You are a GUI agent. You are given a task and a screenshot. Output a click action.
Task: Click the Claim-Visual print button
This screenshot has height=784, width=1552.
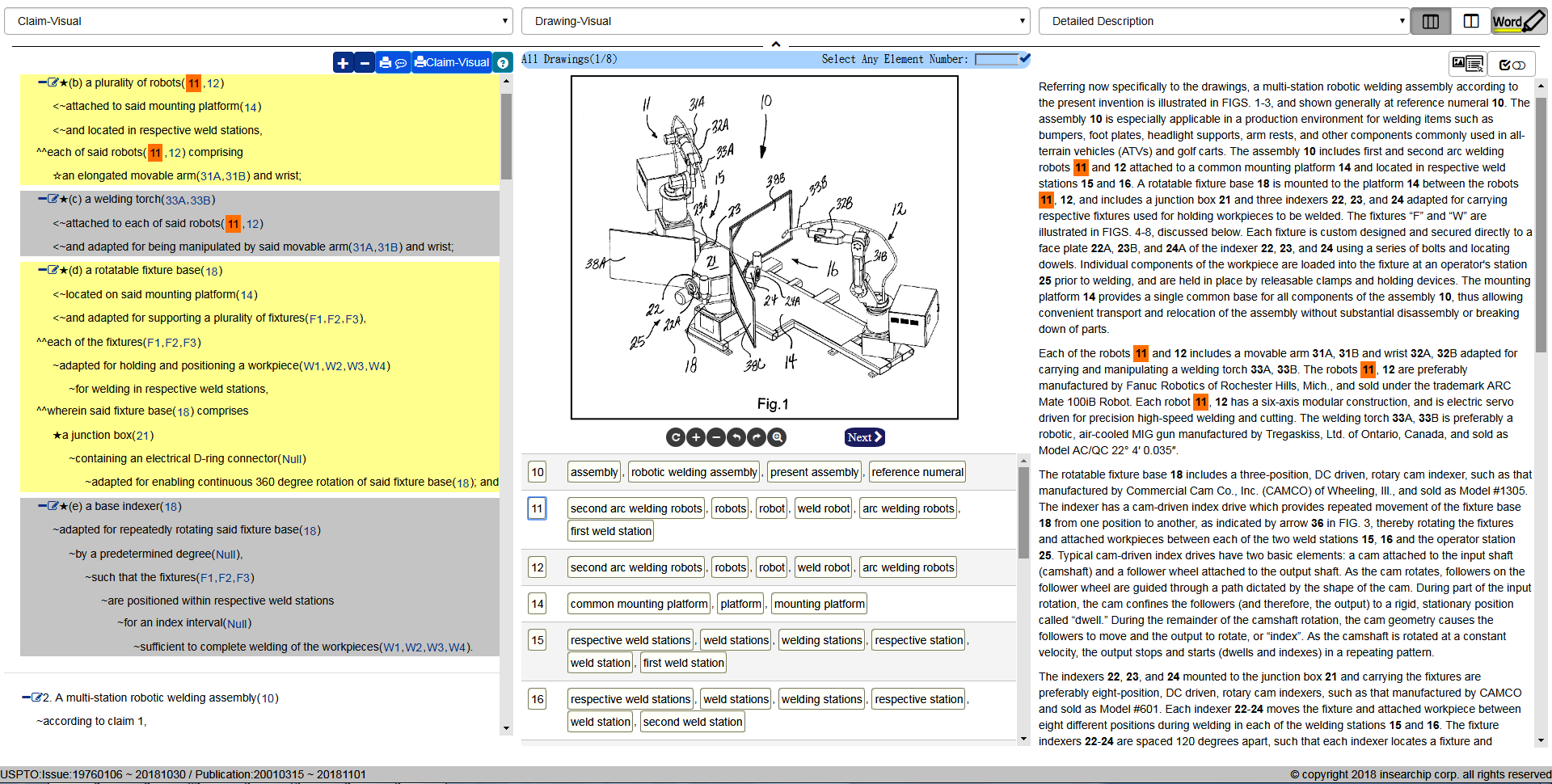click(452, 62)
